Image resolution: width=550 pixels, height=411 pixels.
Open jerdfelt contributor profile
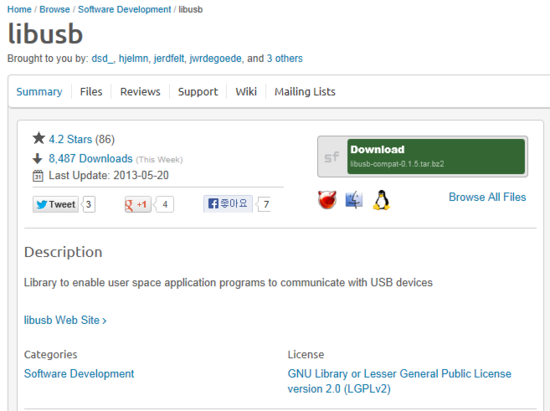(x=169, y=58)
